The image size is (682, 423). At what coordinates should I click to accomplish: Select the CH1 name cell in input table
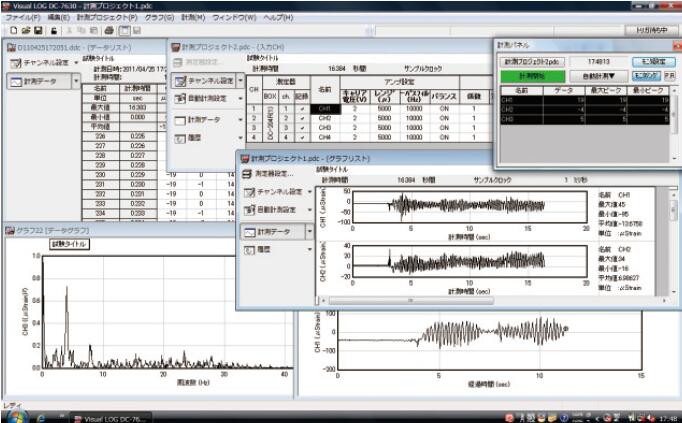pyautogui.click(x=323, y=108)
